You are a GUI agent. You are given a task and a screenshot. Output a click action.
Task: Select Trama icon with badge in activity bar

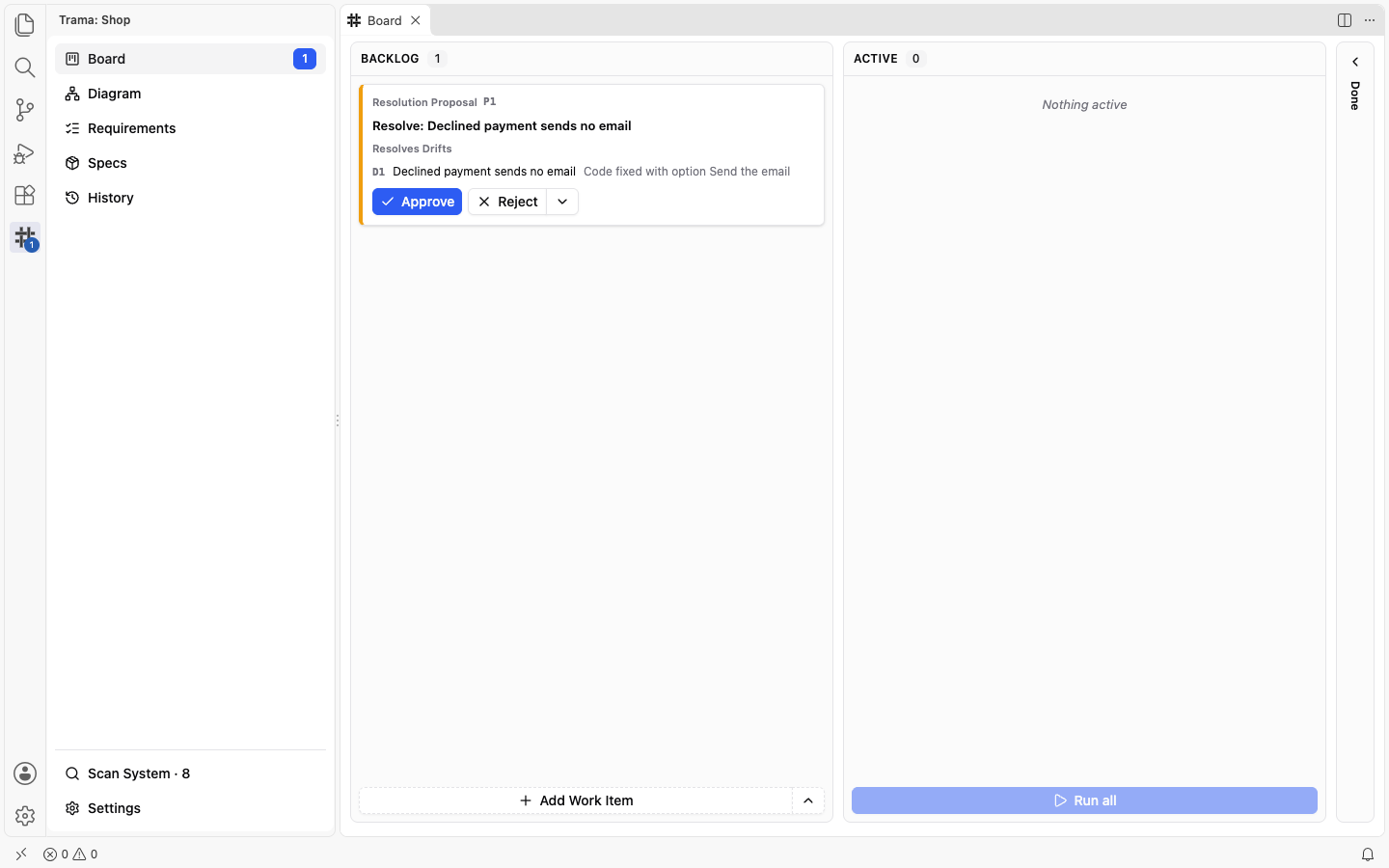(25, 237)
